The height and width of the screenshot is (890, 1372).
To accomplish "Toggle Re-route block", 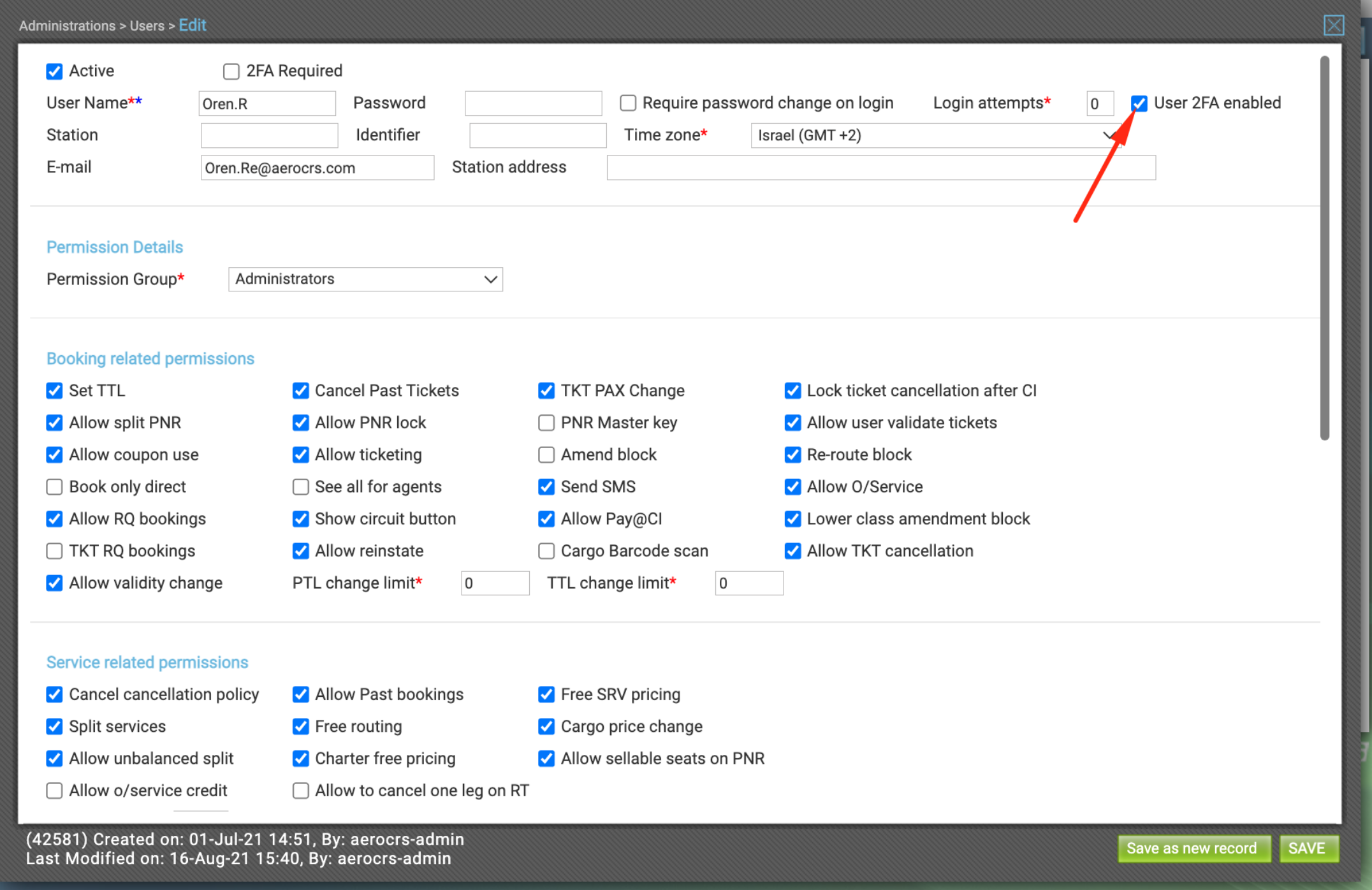I will click(793, 455).
